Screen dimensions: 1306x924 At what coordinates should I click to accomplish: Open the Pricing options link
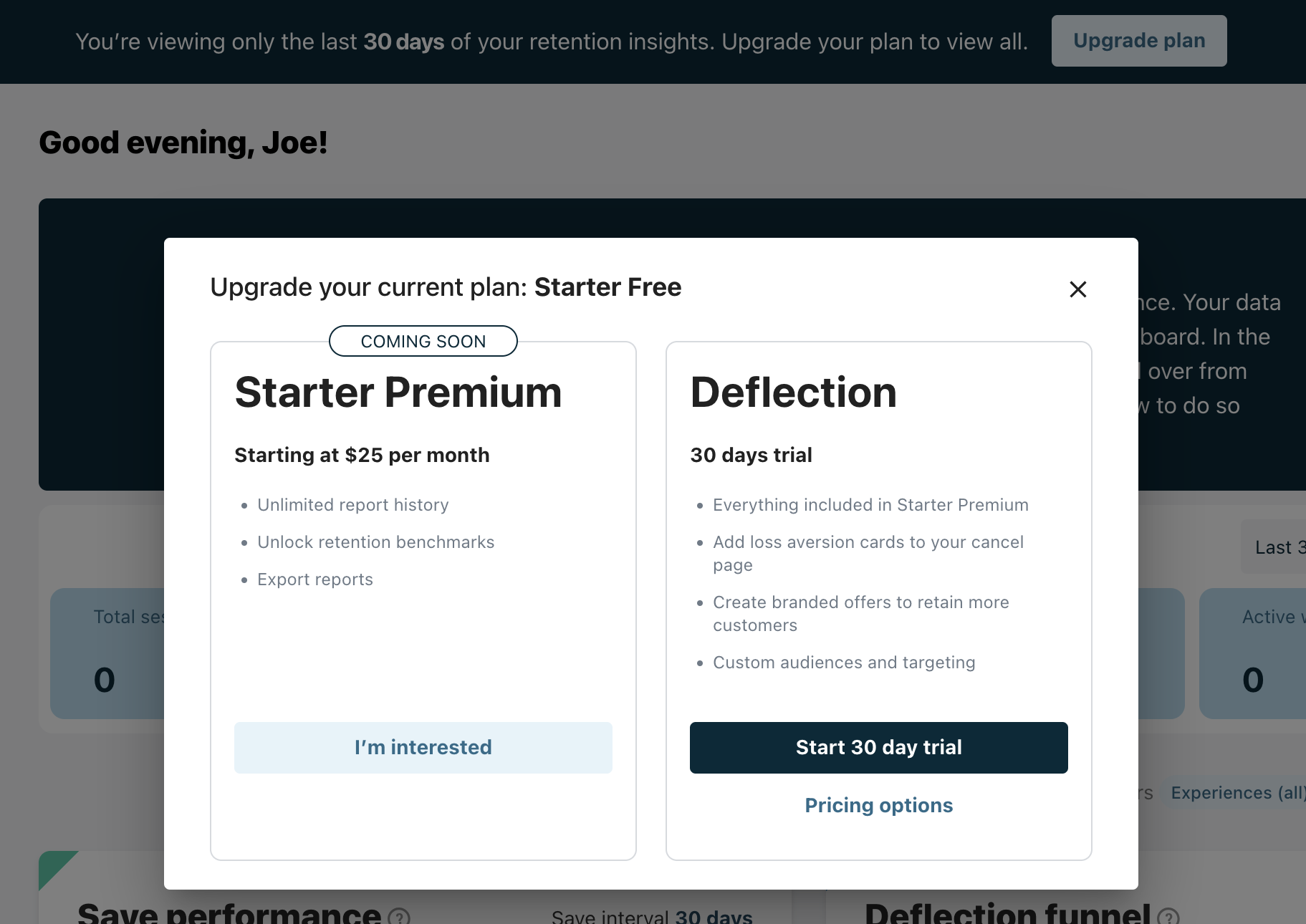pos(878,805)
